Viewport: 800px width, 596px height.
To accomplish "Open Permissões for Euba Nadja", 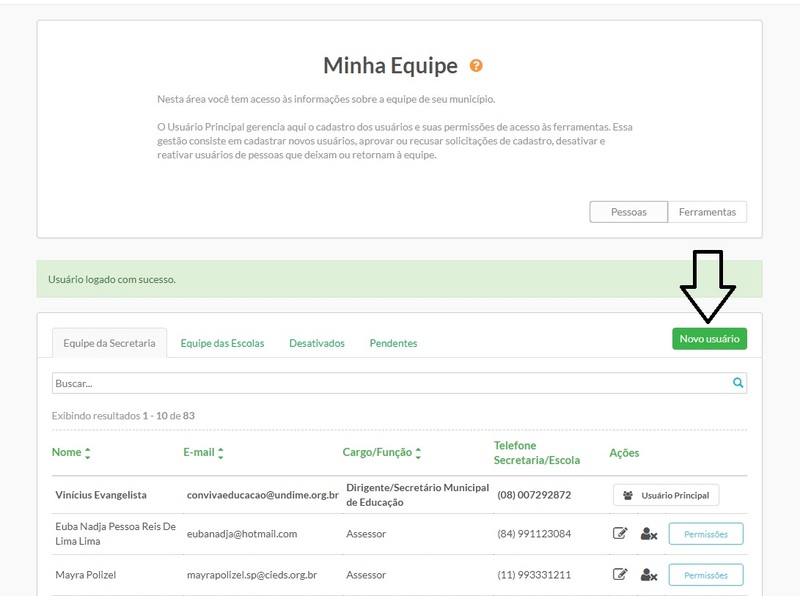I will [x=705, y=534].
